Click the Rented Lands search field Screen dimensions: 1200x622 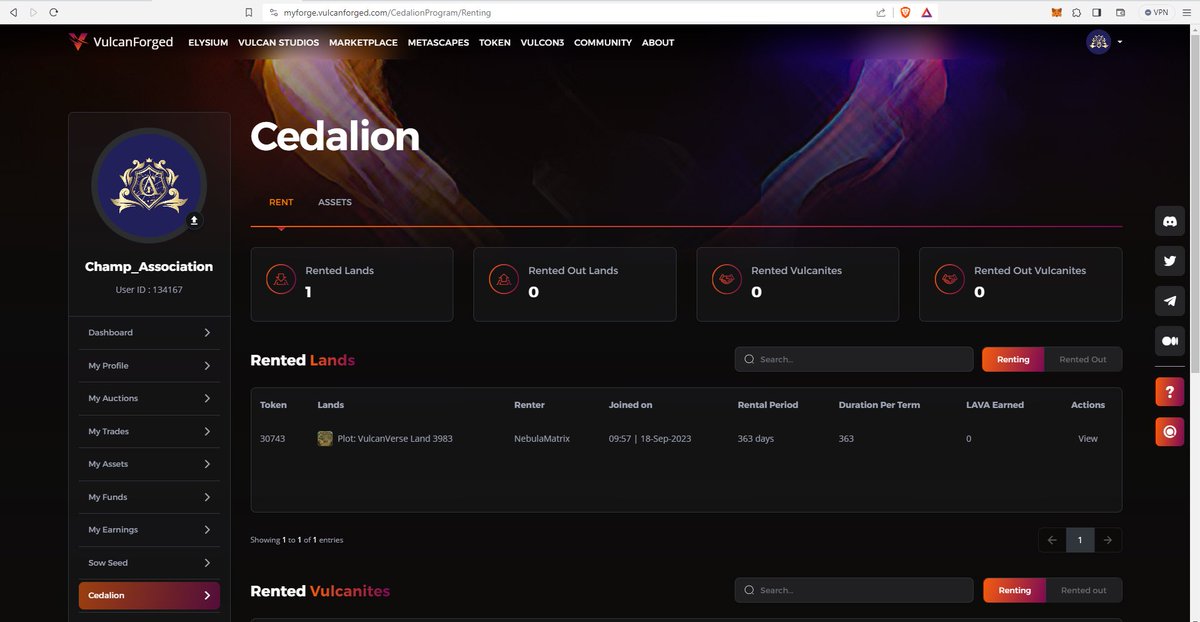[853, 358]
